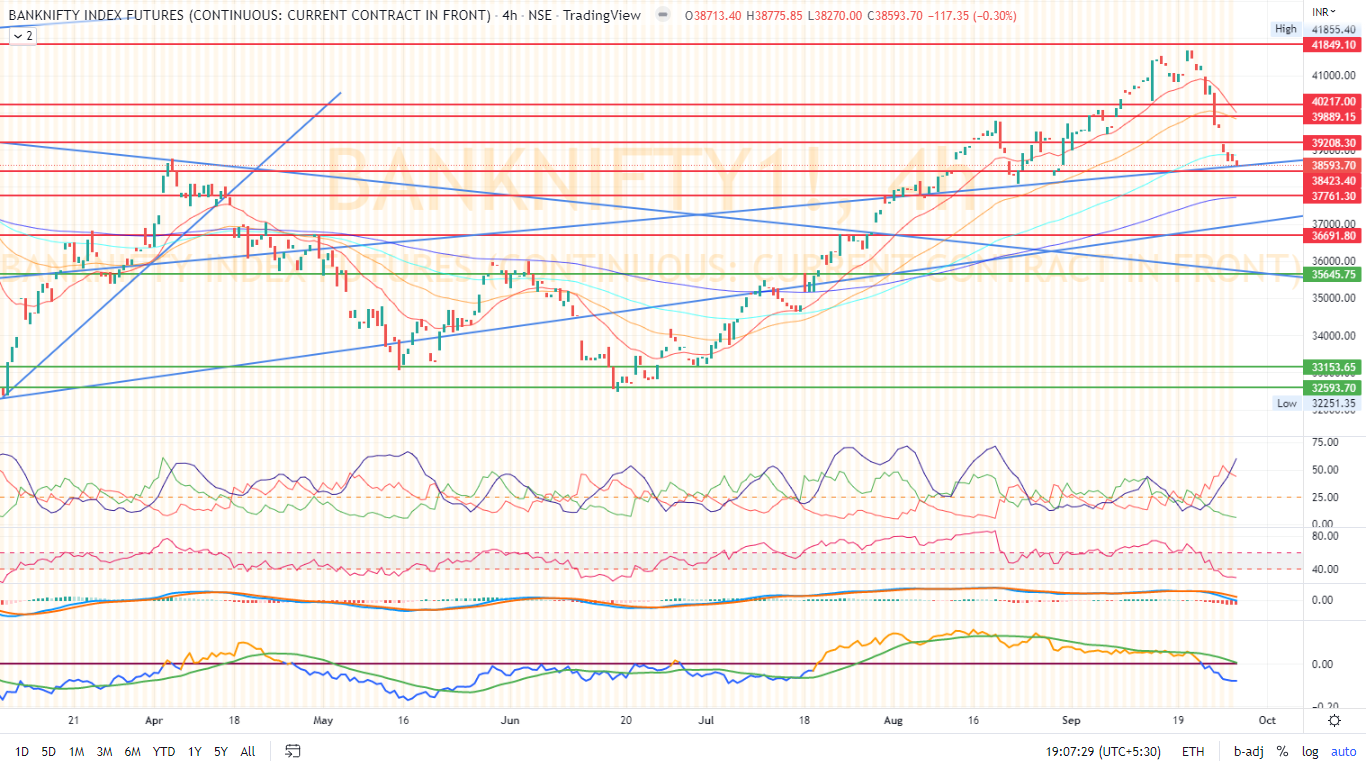
Task: Toggle auto scale mode
Action: (1342, 751)
